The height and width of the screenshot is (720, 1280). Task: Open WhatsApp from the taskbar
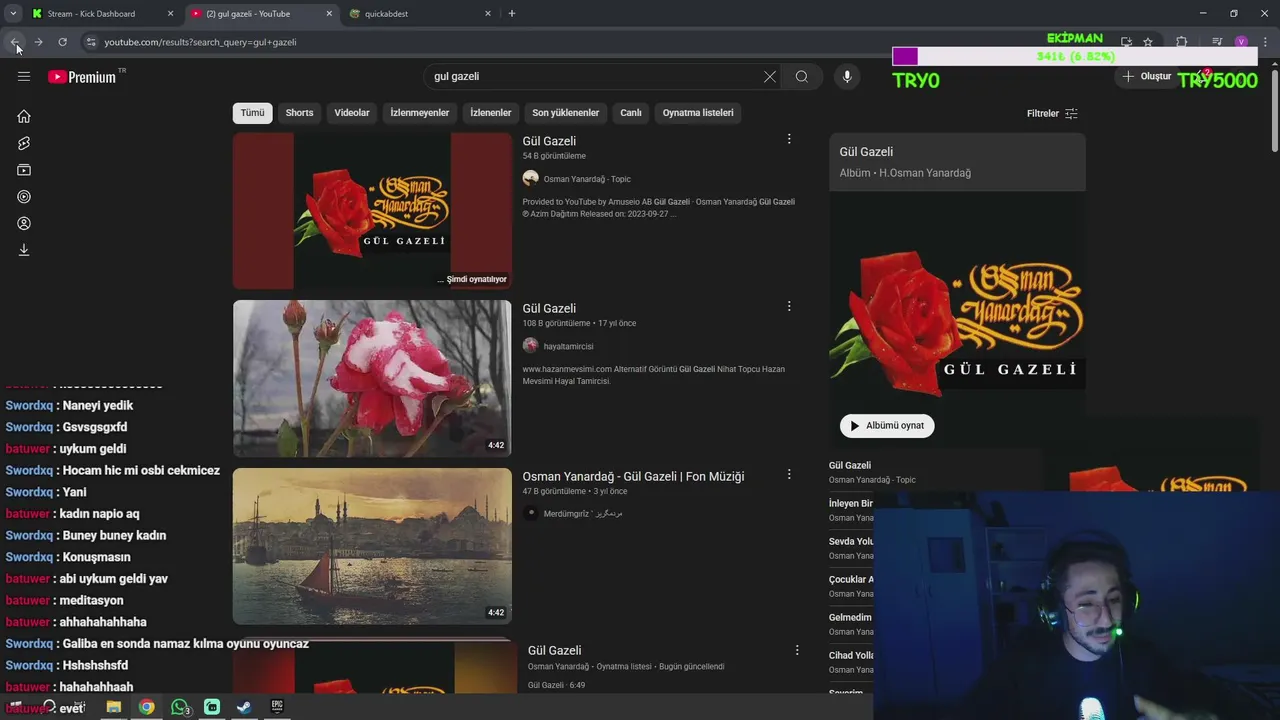click(180, 707)
